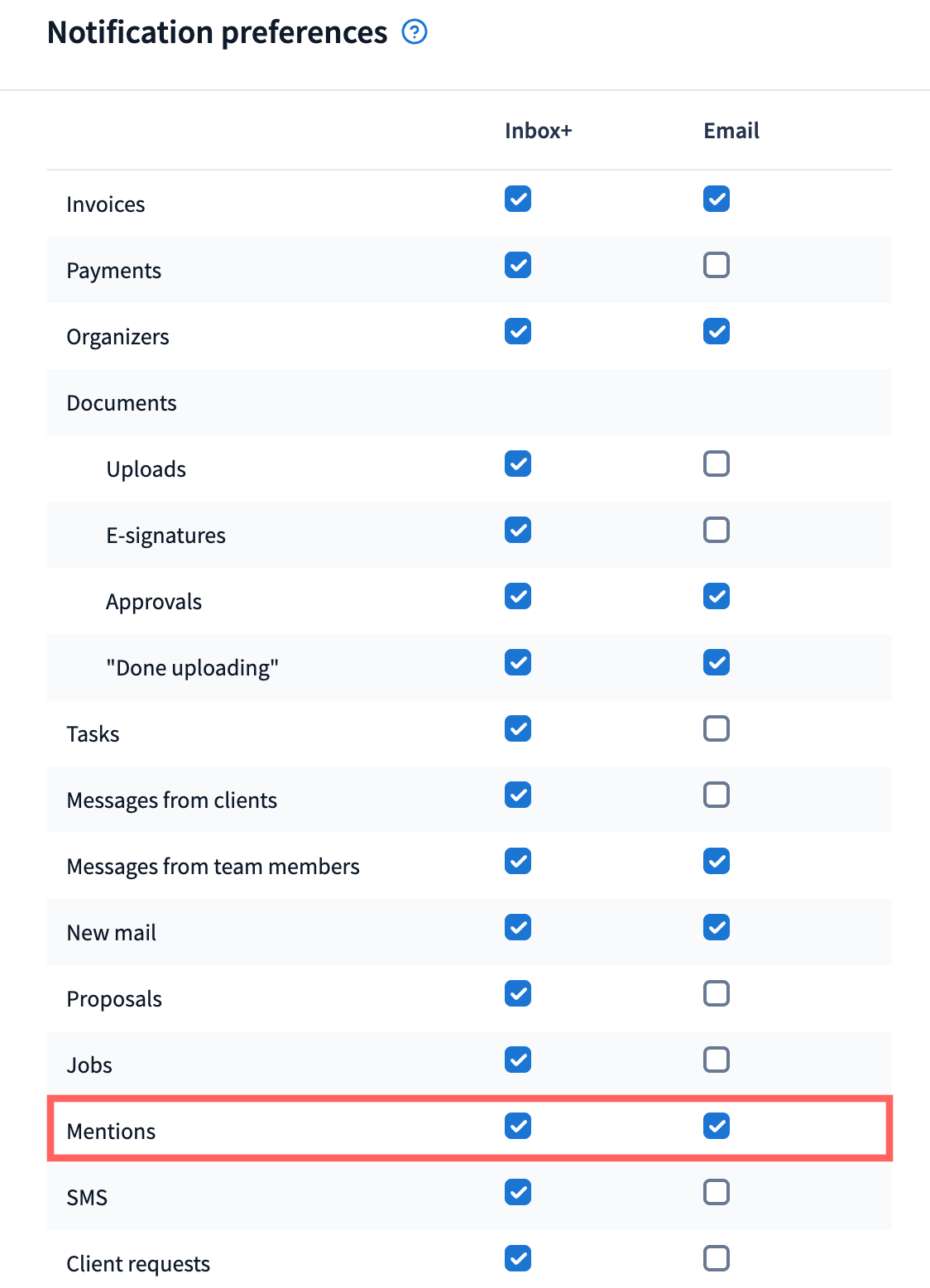Disable Email for Messages from team members

[717, 861]
